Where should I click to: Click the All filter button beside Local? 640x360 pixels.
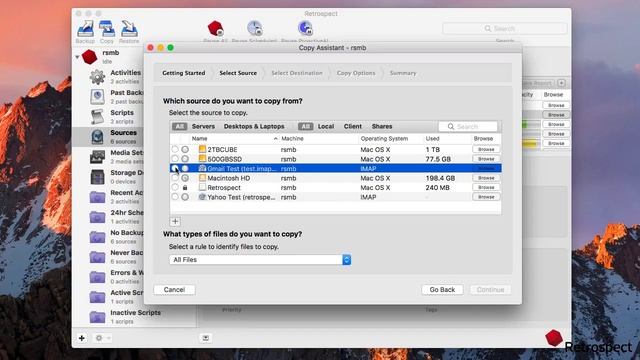pos(305,127)
